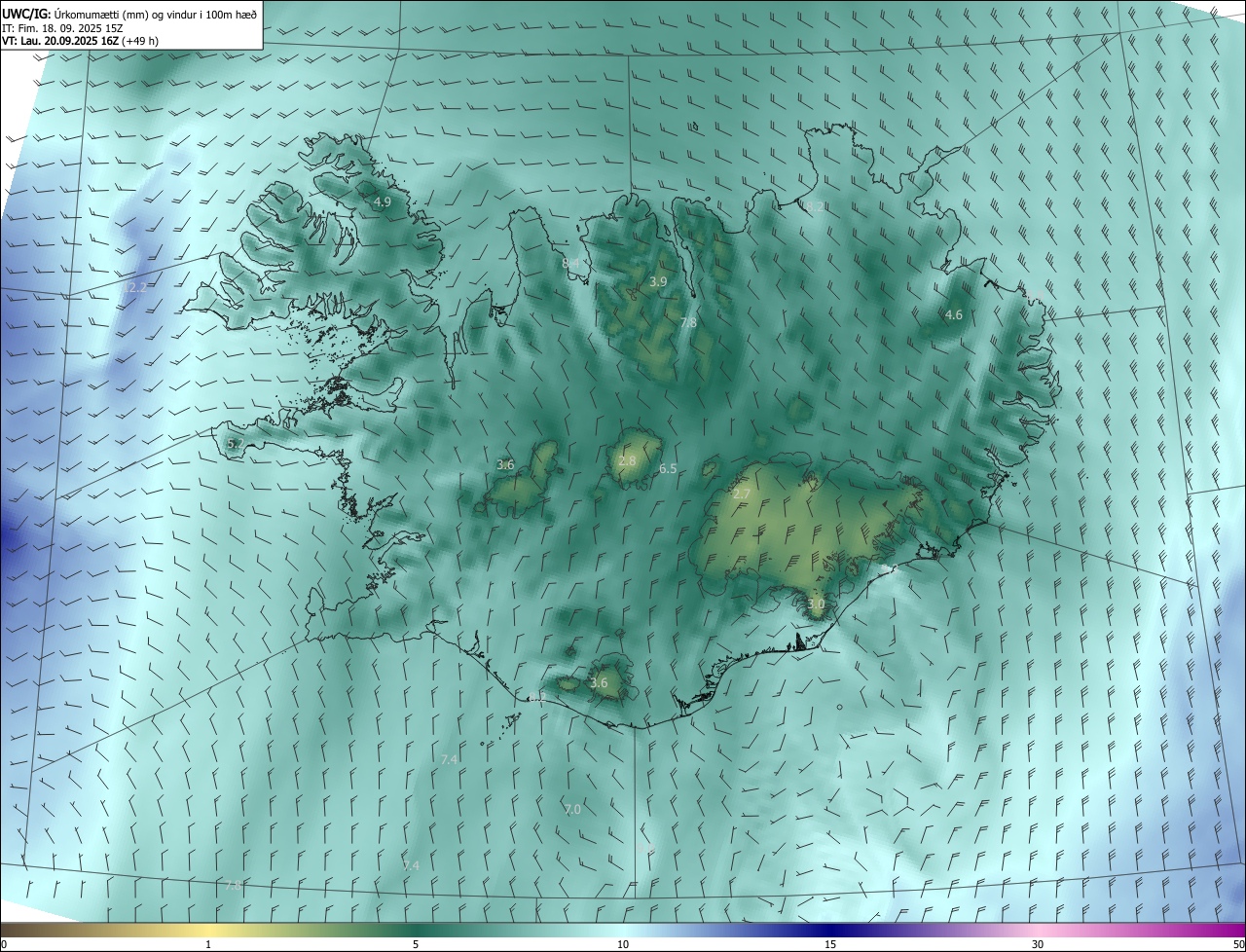Click the 4.6 value on the map

tap(954, 314)
